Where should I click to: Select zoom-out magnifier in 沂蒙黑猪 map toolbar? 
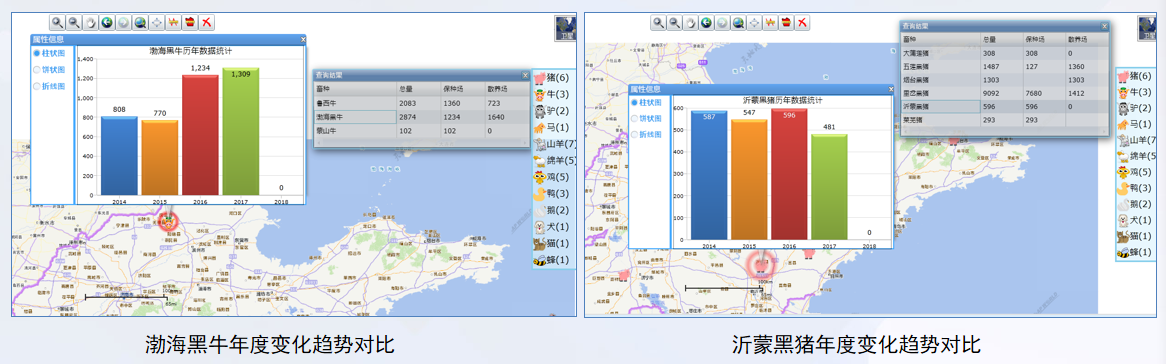[x=674, y=22]
